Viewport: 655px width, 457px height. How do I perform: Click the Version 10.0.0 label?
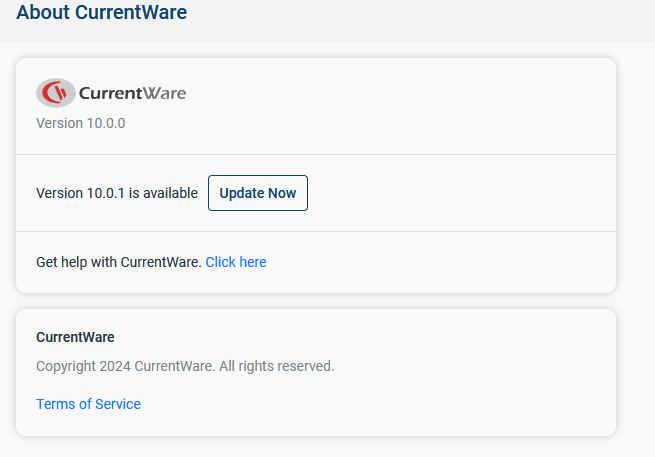point(81,123)
